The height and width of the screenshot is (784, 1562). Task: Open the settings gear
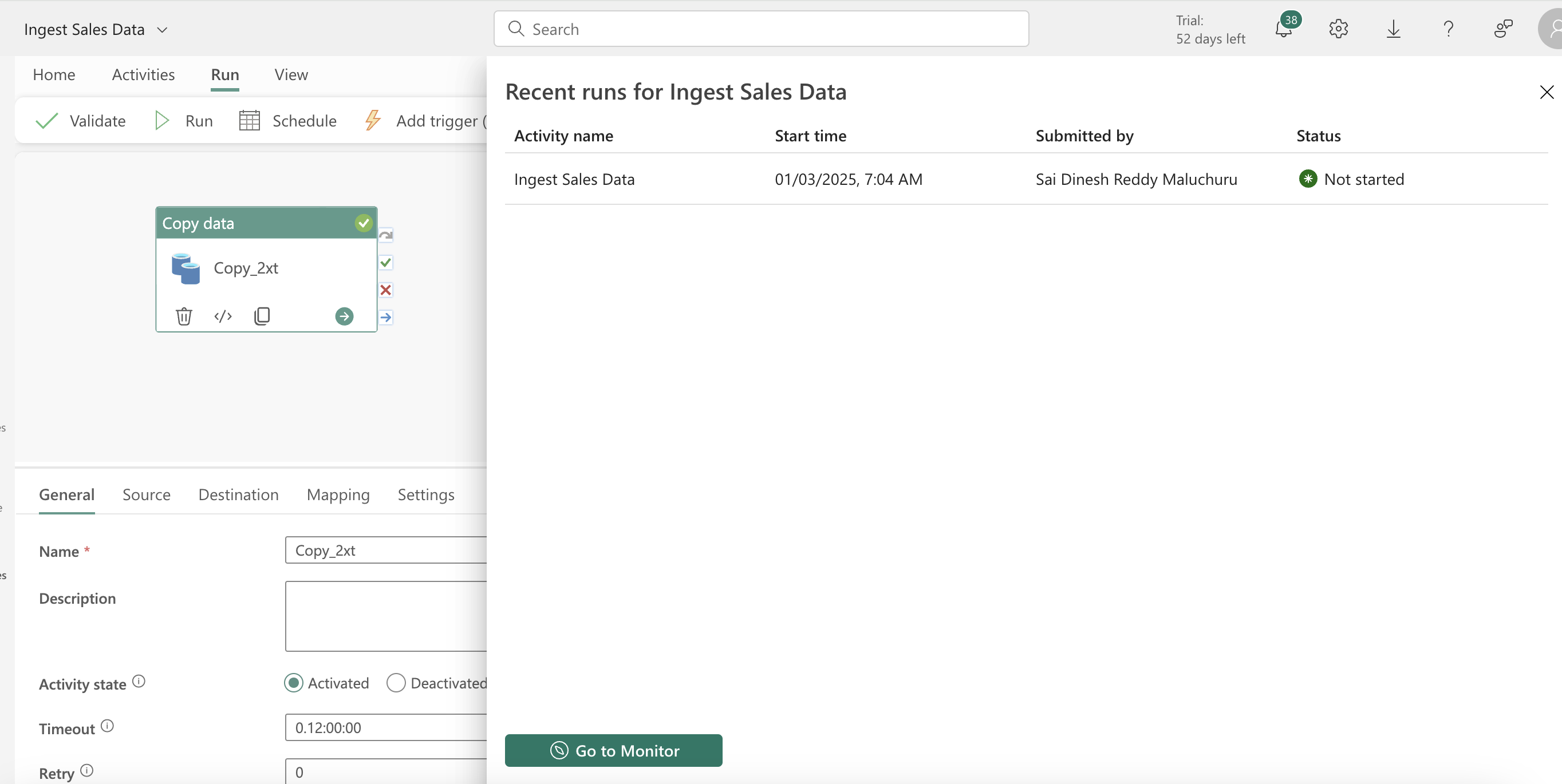(x=1338, y=29)
